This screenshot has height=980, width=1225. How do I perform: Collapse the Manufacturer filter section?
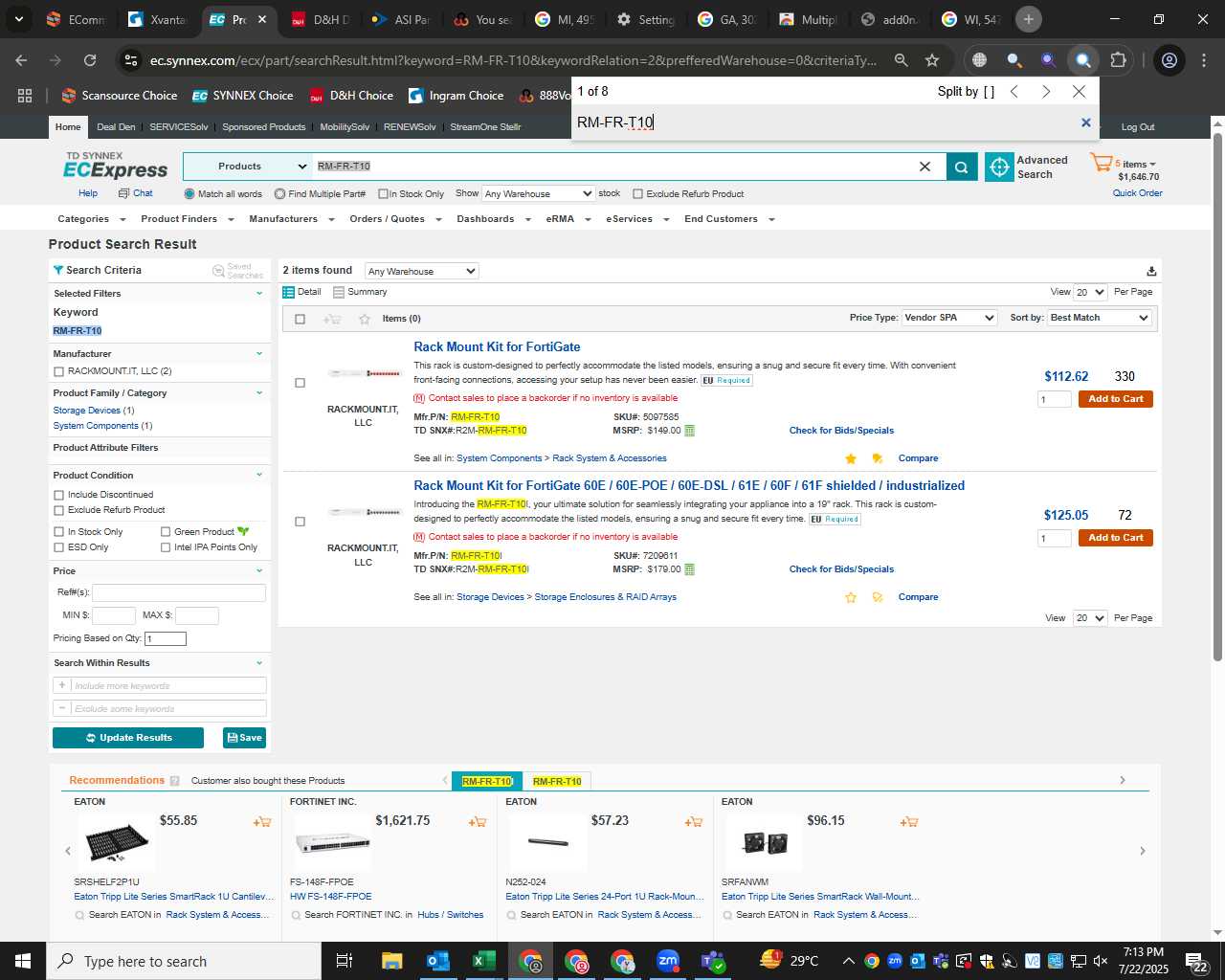coord(259,354)
